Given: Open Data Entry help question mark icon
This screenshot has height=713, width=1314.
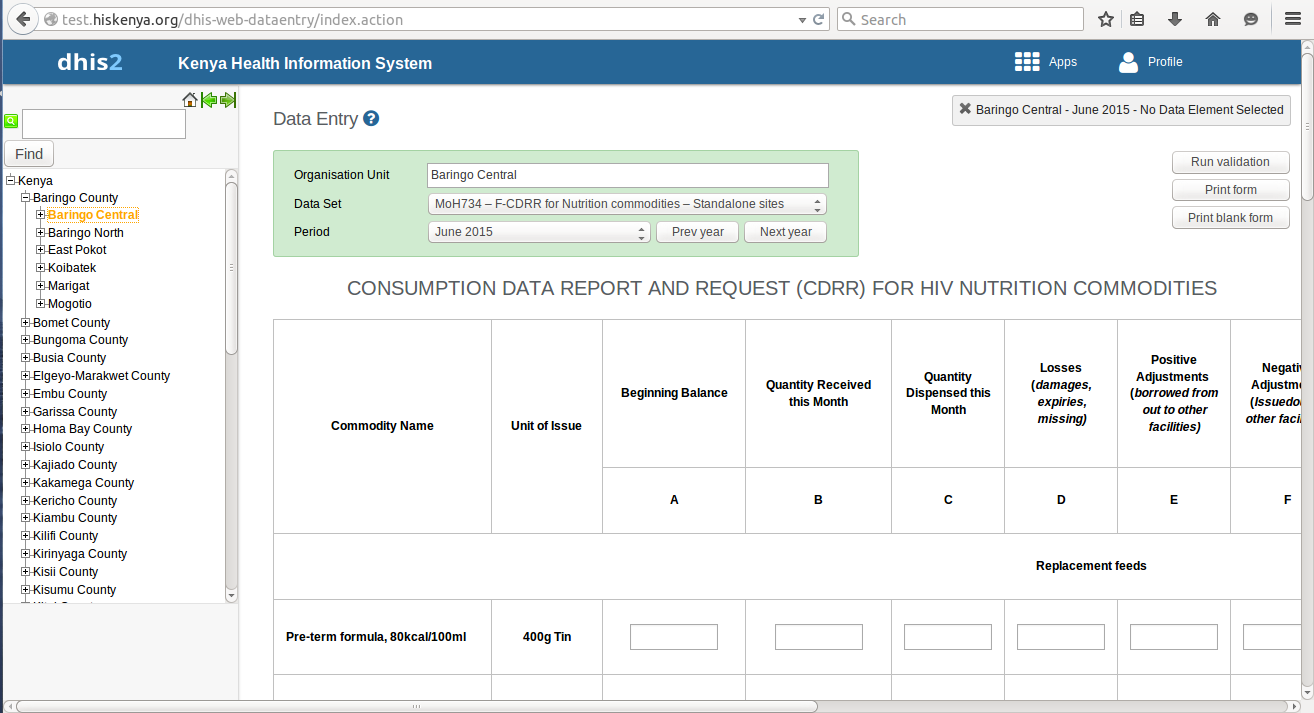Looking at the screenshot, I should [371, 118].
